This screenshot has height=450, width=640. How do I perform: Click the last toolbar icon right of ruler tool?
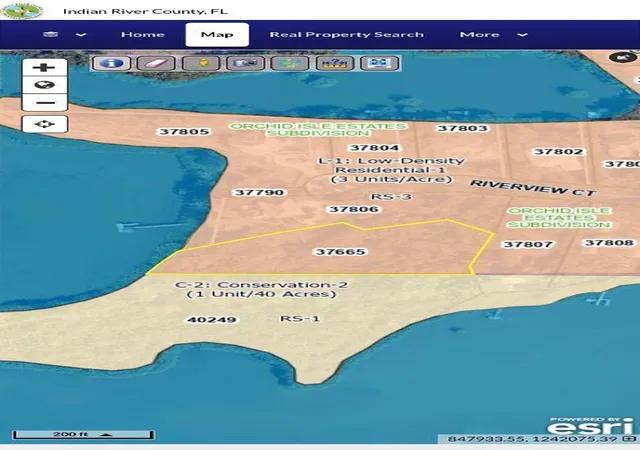pos(380,63)
